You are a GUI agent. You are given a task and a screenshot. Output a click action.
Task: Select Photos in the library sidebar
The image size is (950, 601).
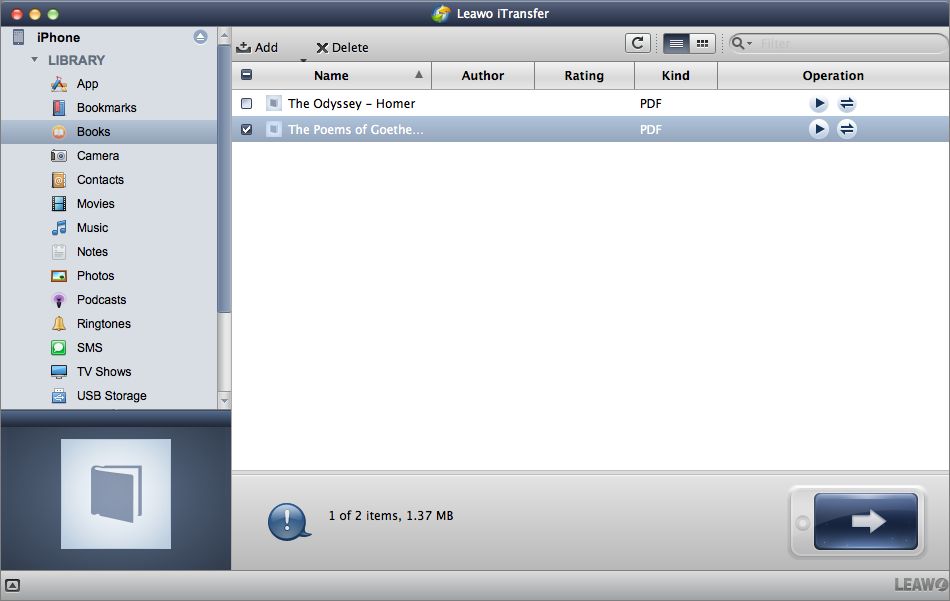coord(95,276)
